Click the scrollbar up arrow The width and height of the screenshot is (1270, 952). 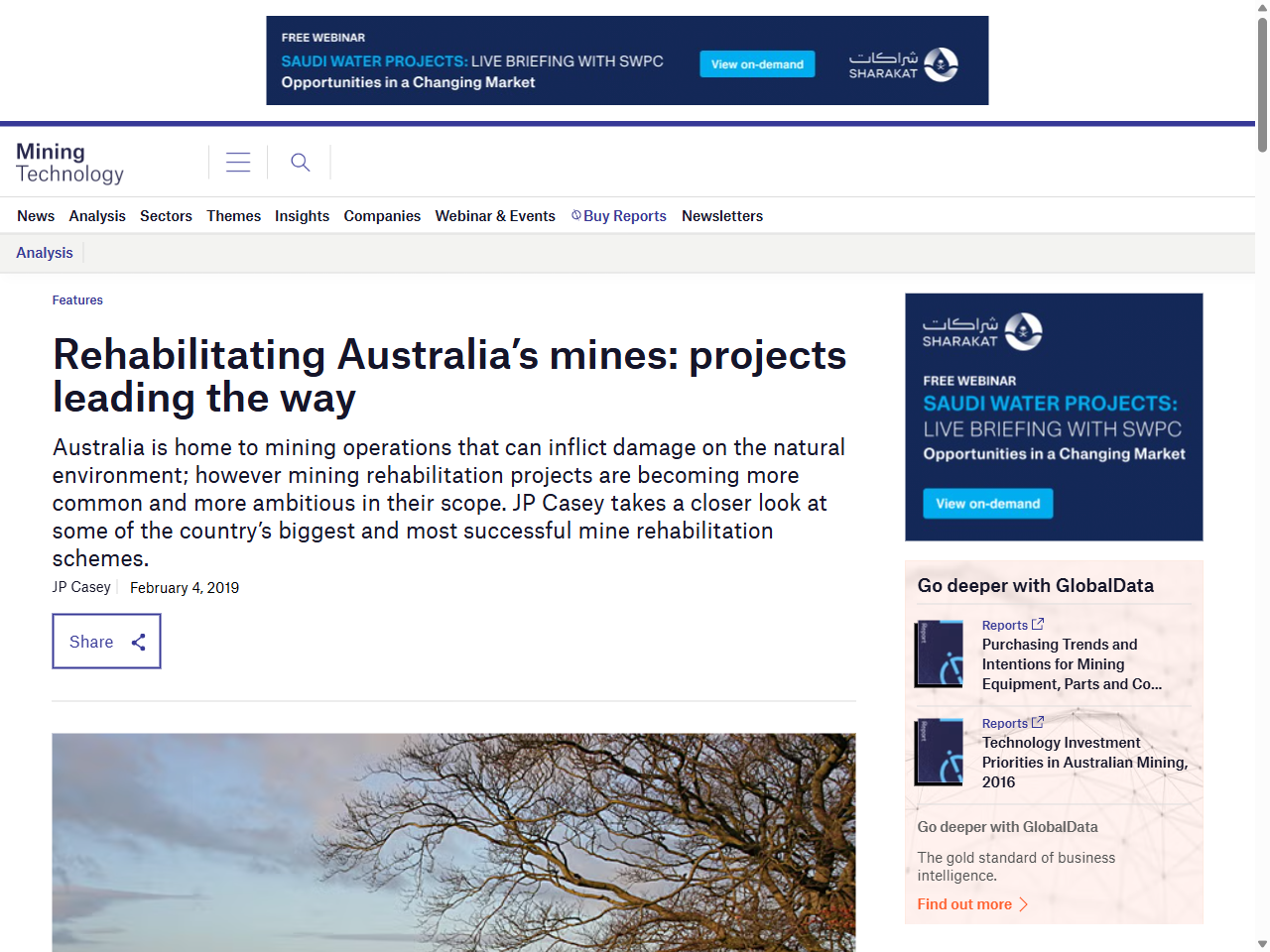1262,7
